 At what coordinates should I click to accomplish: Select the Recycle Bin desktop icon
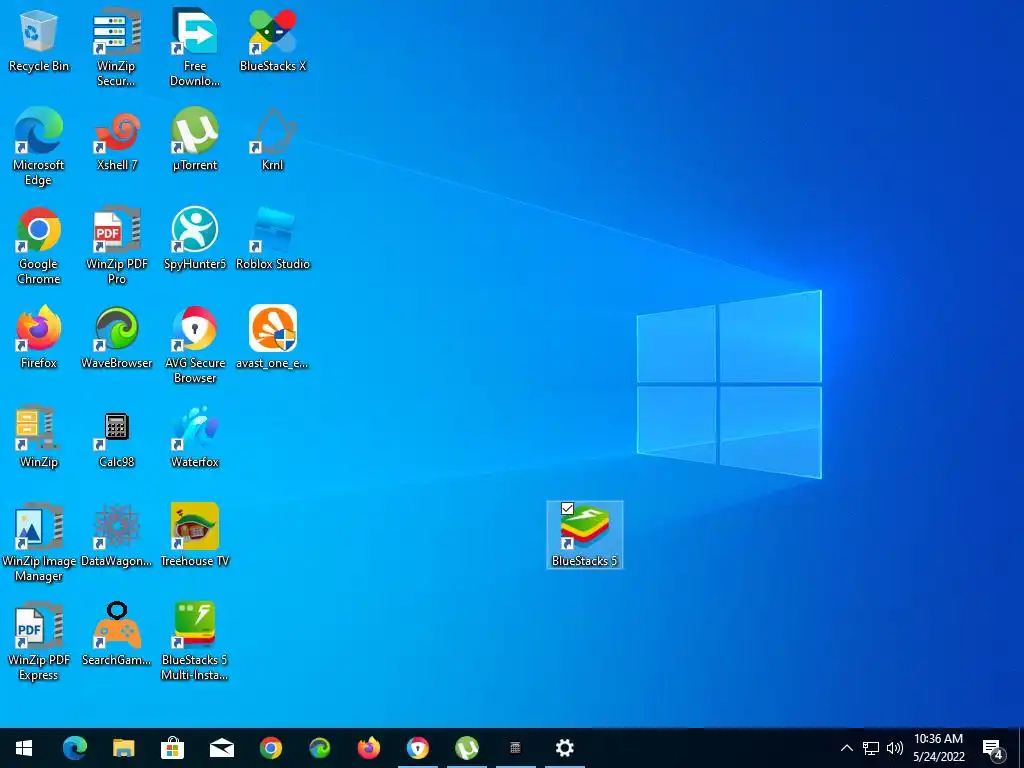click(x=39, y=39)
